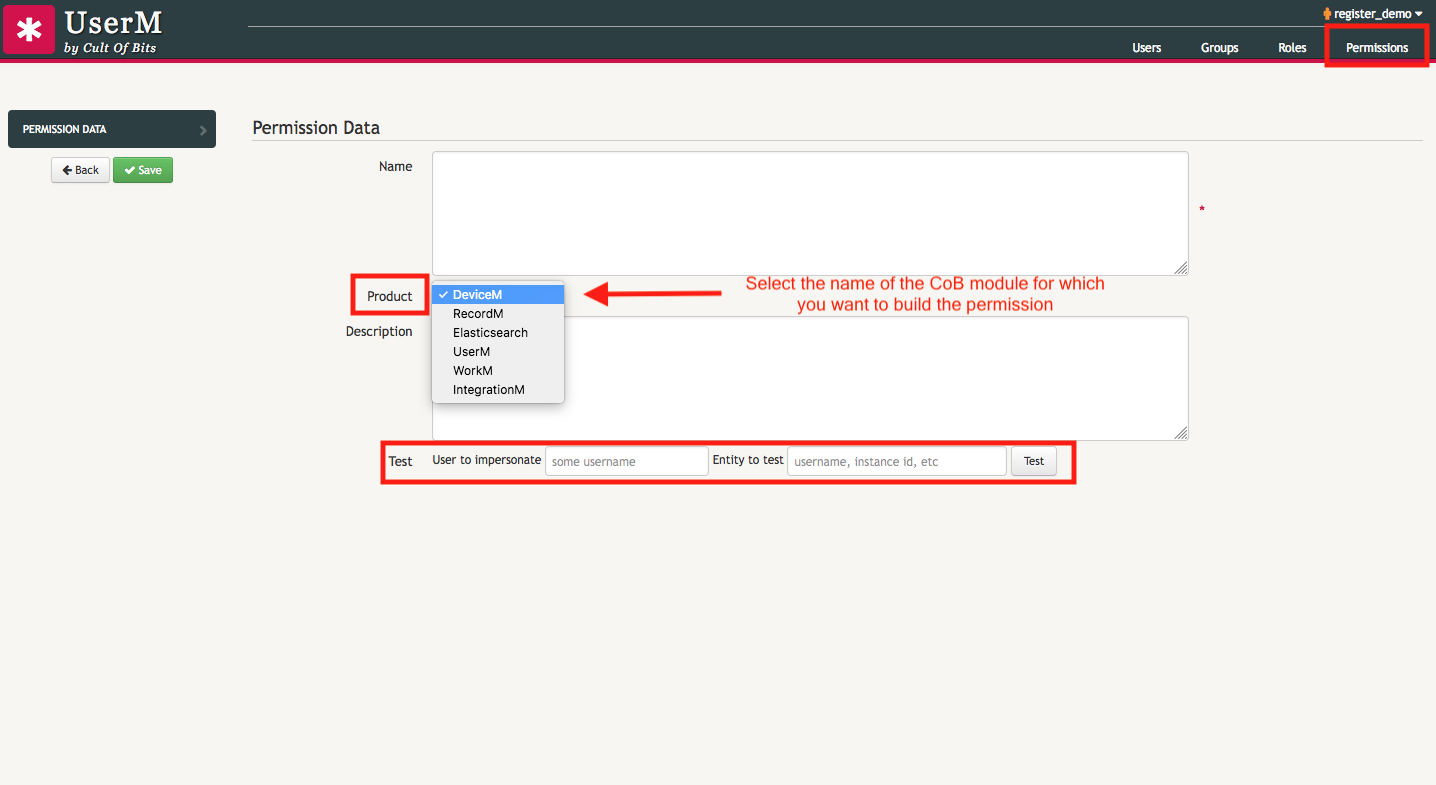1436x785 pixels.
Task: Pick Elasticsearch in the Product dropdown
Action: (498, 333)
